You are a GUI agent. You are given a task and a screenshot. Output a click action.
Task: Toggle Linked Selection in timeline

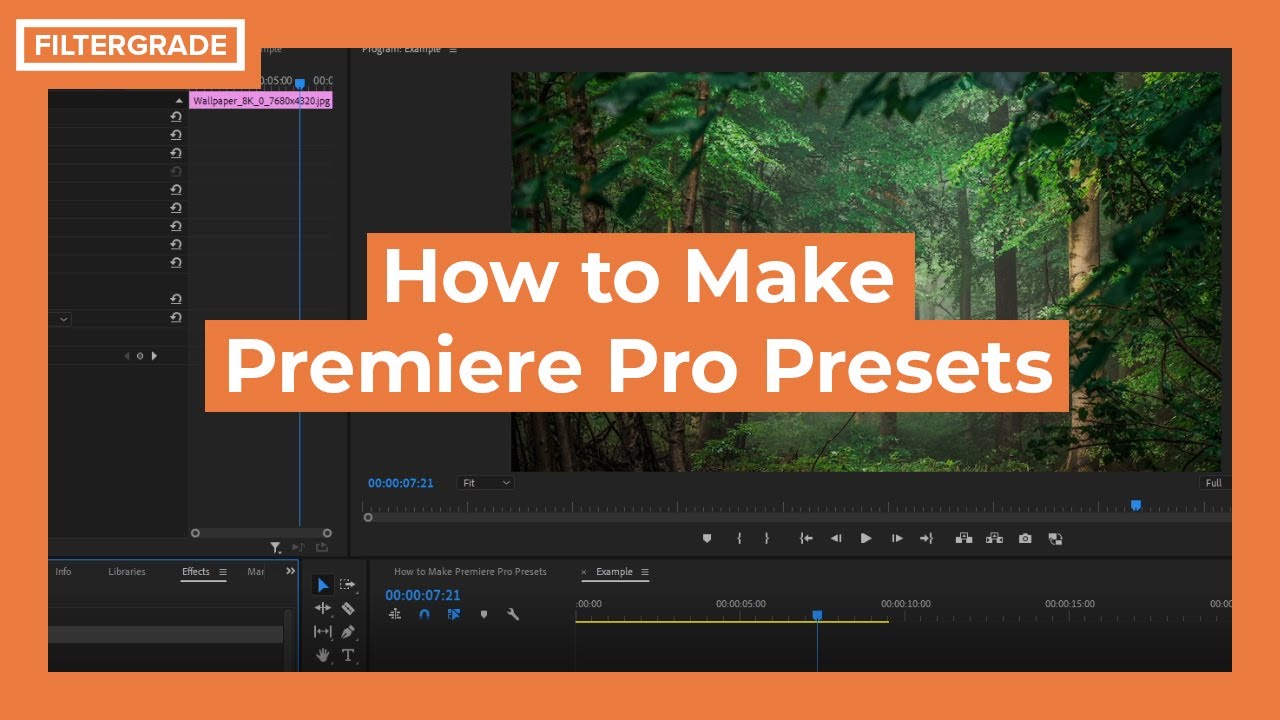tap(454, 614)
